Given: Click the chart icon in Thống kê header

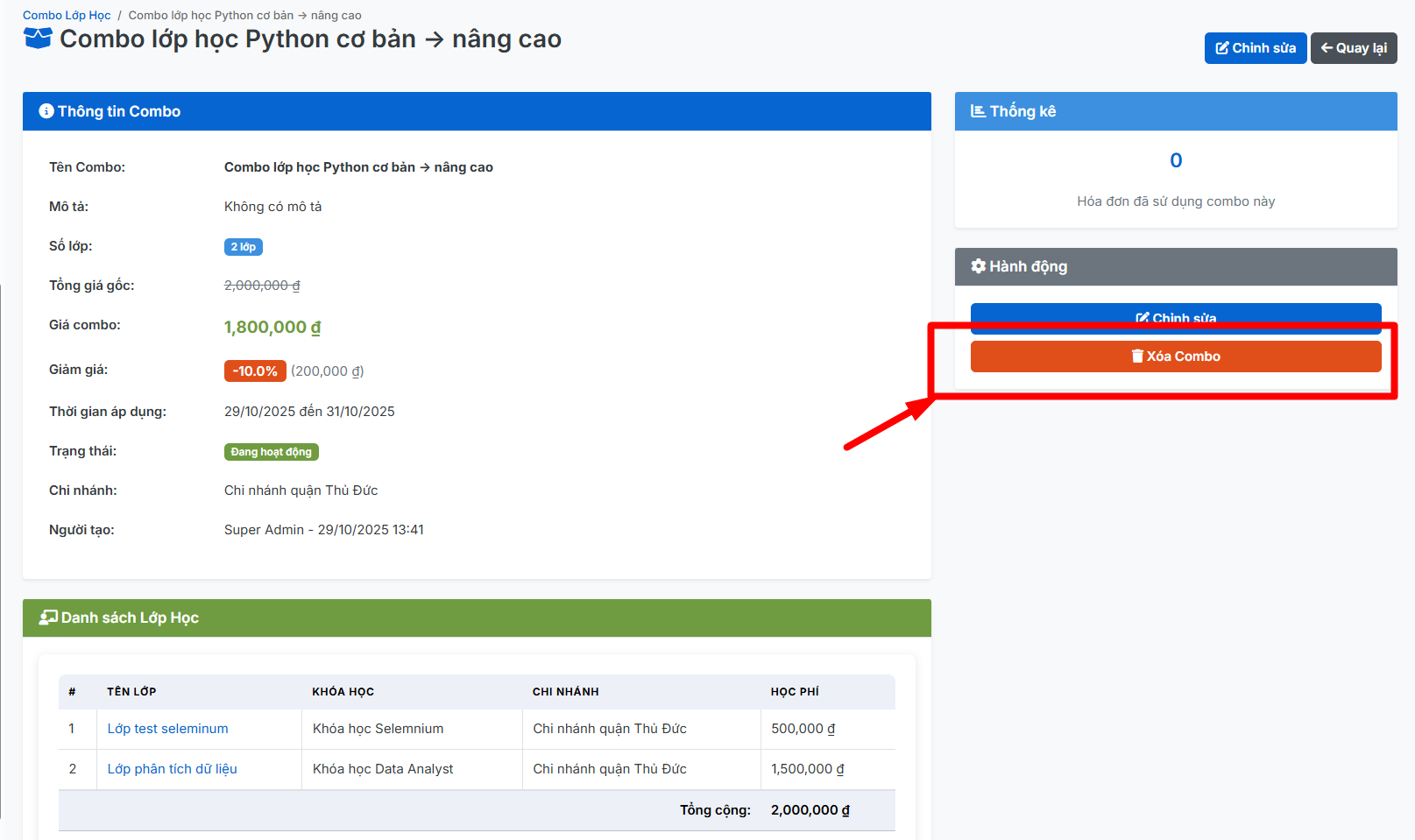Looking at the screenshot, I should 978,111.
